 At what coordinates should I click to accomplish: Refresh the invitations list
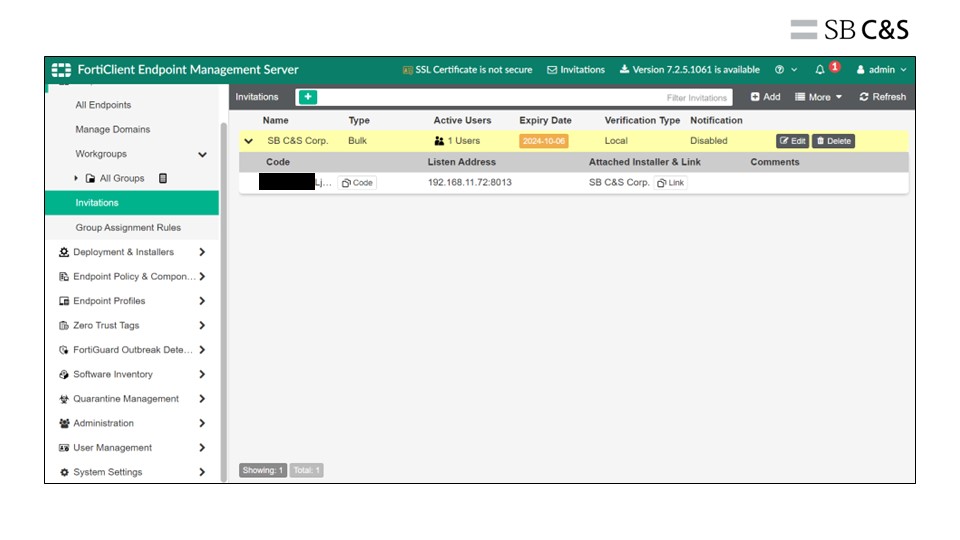tap(882, 97)
